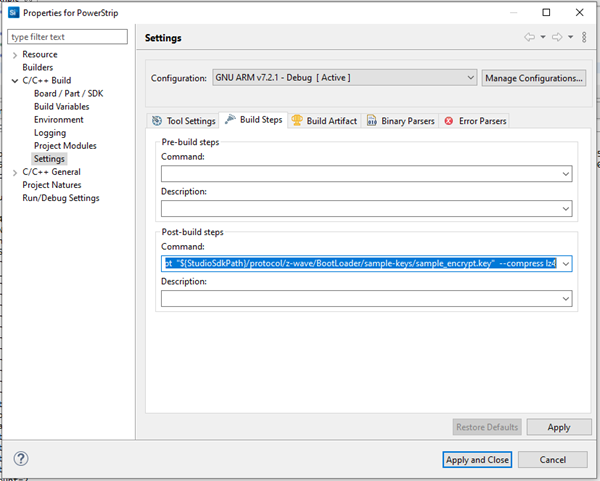Select Build Variables in the tree
This screenshot has height=481, width=600.
[x=61, y=107]
